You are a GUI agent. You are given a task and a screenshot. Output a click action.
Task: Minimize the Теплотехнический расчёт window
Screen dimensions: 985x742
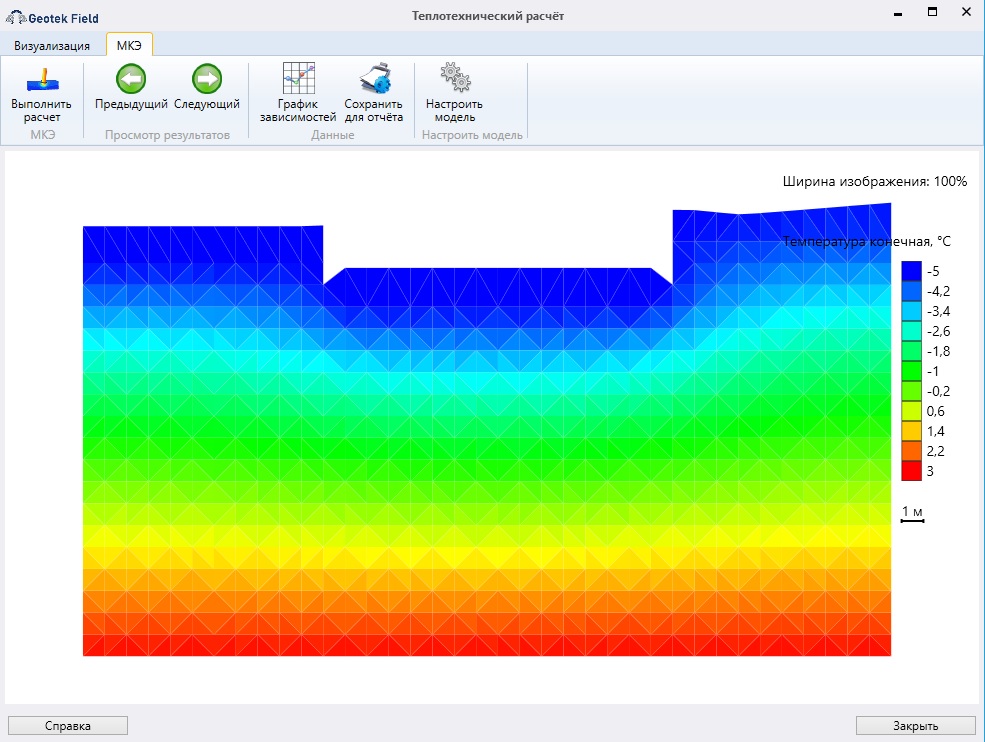tap(899, 13)
